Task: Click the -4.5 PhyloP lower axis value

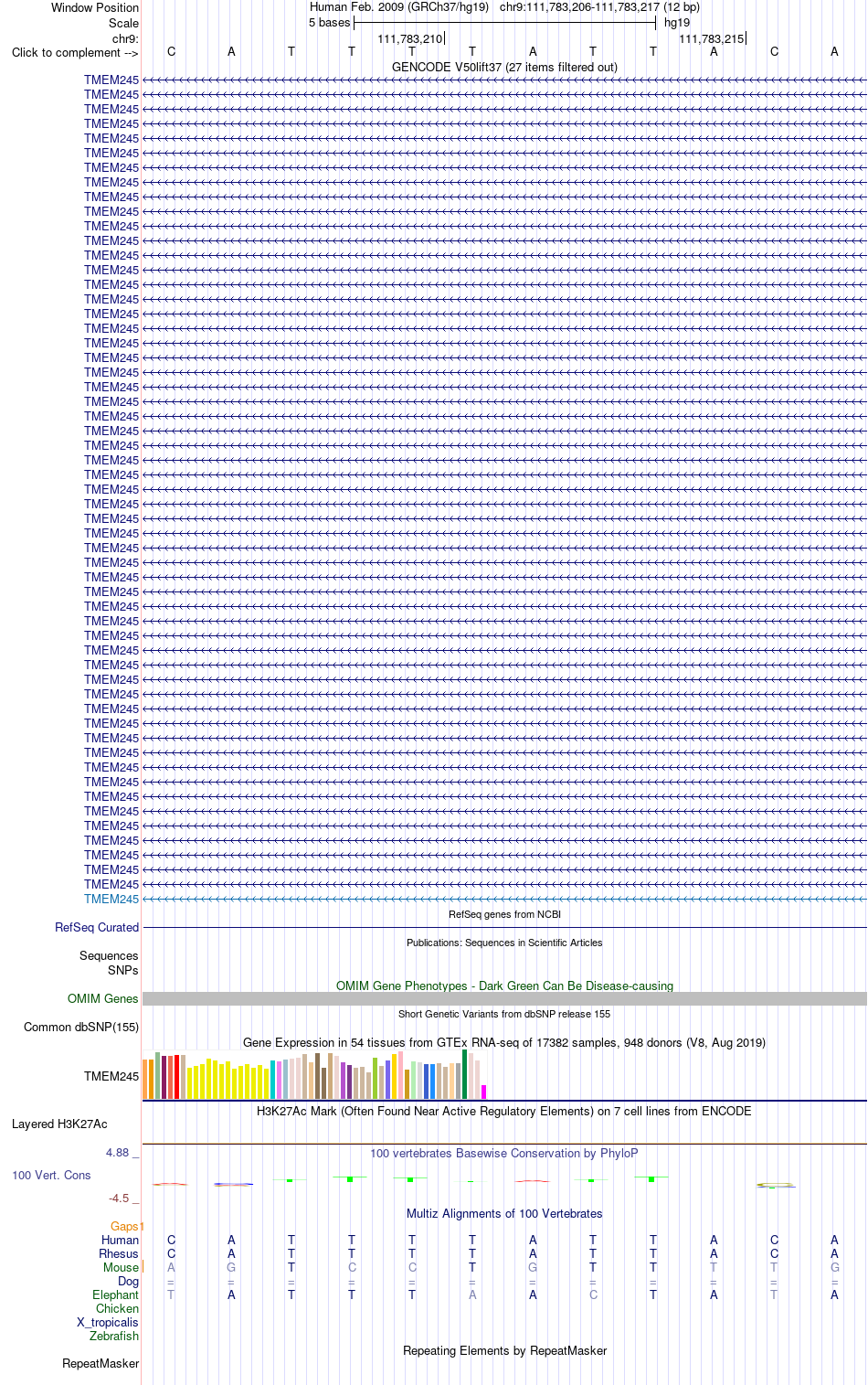Action: tap(119, 1198)
